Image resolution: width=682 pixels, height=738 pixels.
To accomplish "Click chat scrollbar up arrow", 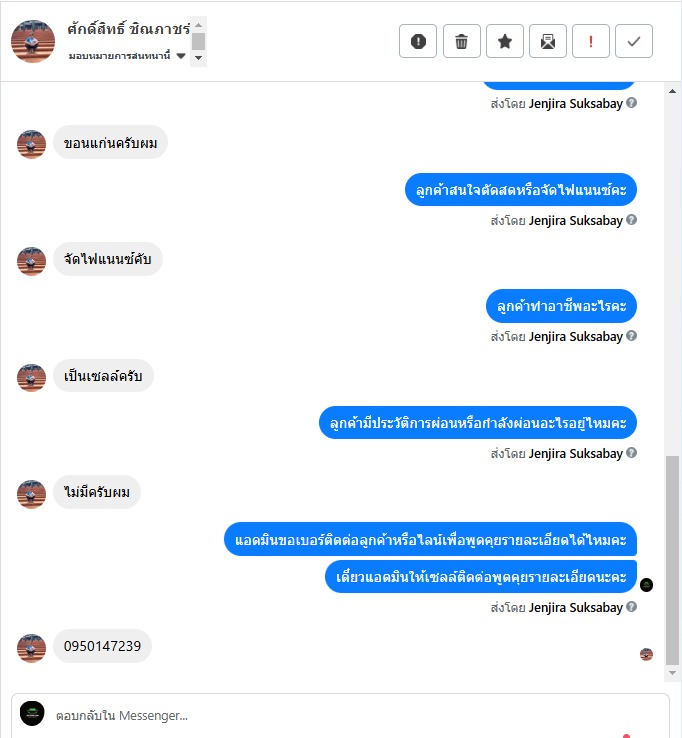I will [x=672, y=91].
